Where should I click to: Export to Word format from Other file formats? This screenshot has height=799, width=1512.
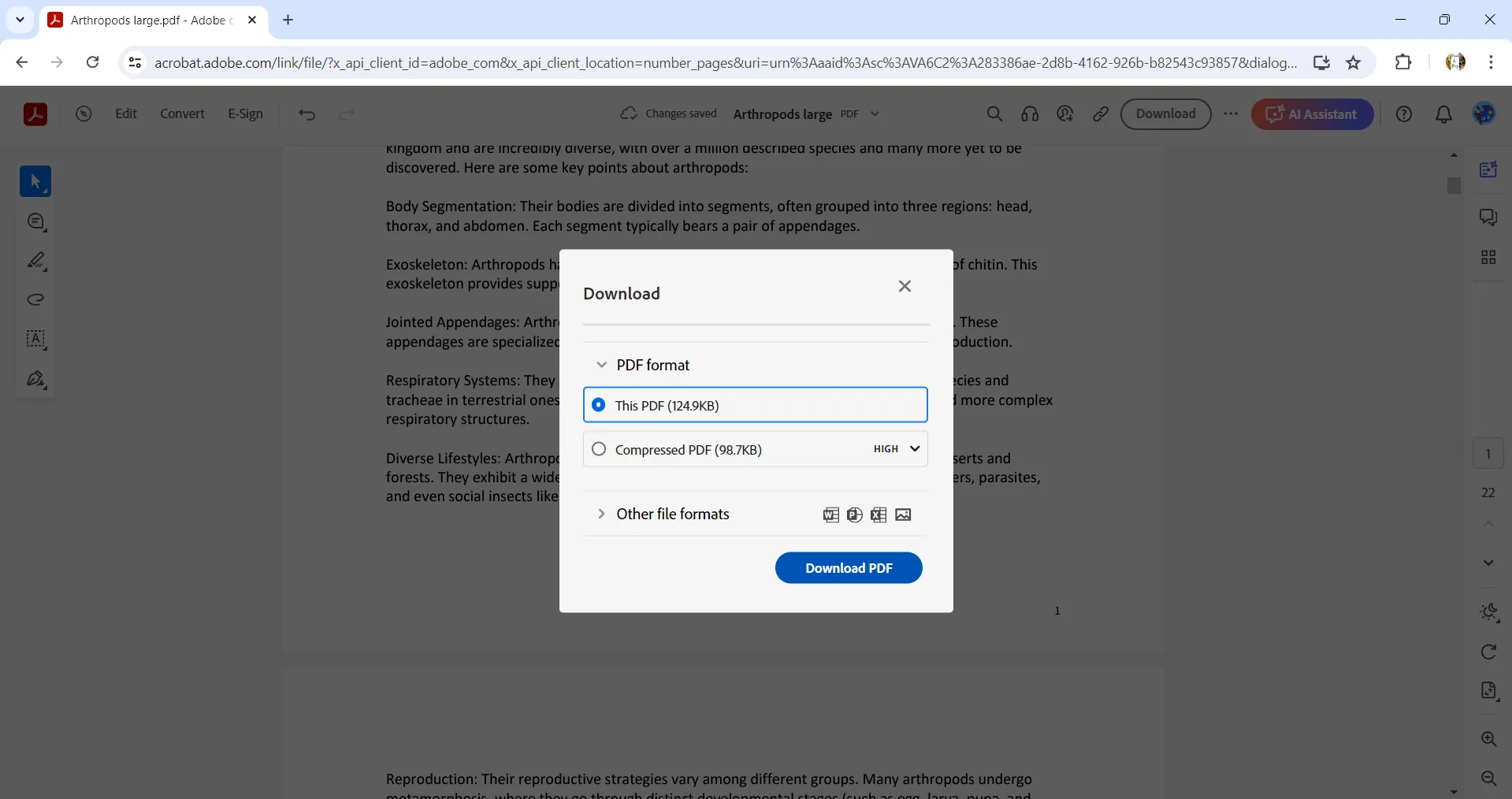(x=831, y=515)
